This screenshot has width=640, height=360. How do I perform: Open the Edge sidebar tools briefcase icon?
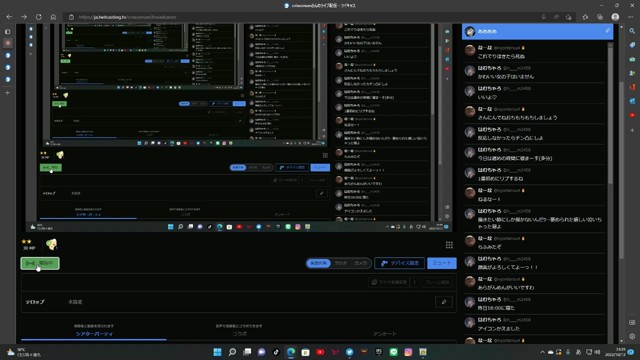pyautogui.click(x=632, y=59)
